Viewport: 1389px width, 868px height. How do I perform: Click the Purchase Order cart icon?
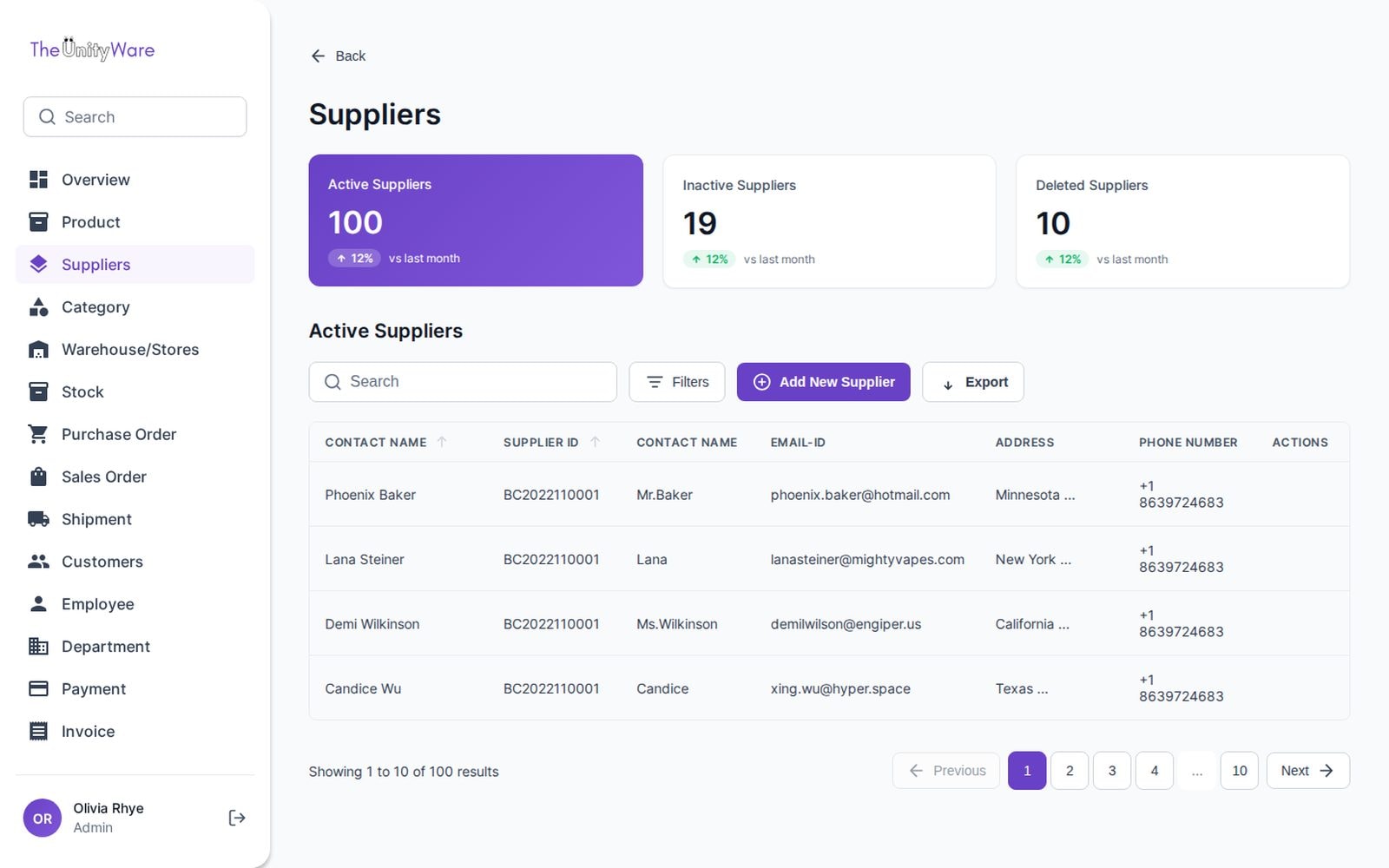pos(38,435)
